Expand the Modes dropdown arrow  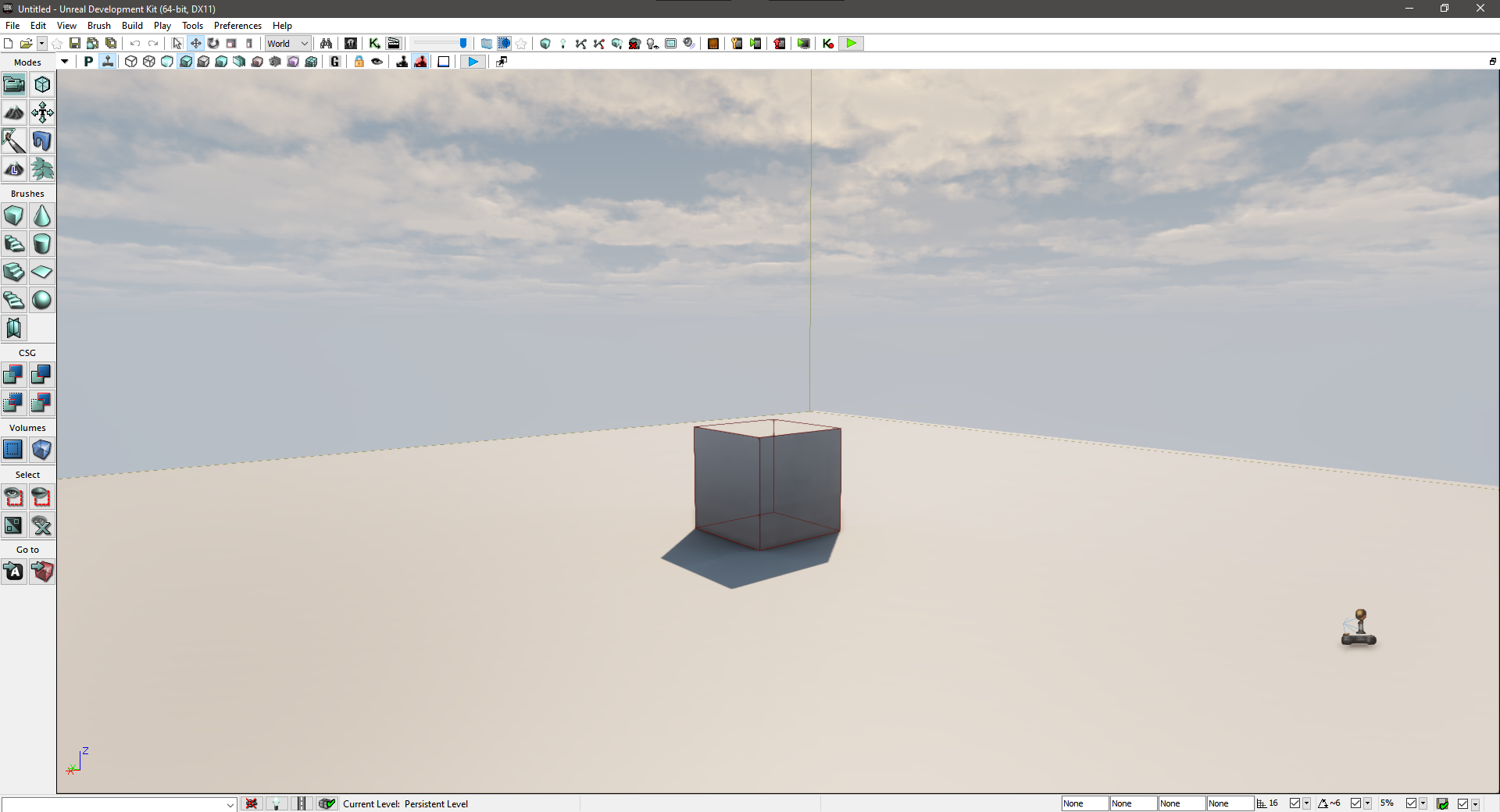point(65,62)
